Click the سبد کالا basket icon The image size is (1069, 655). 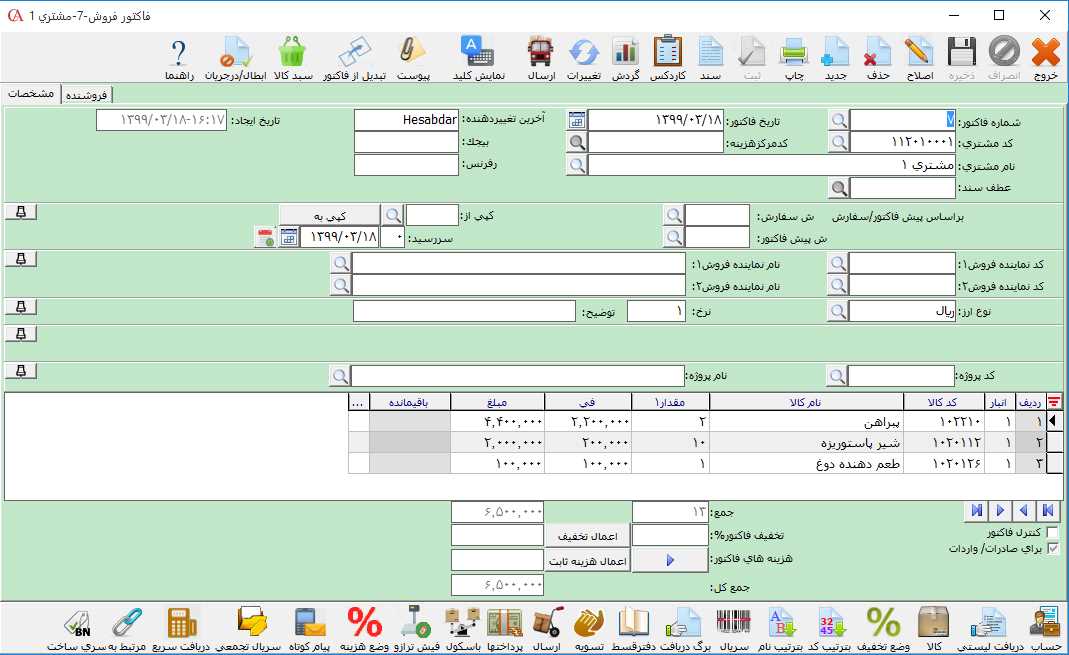293,57
